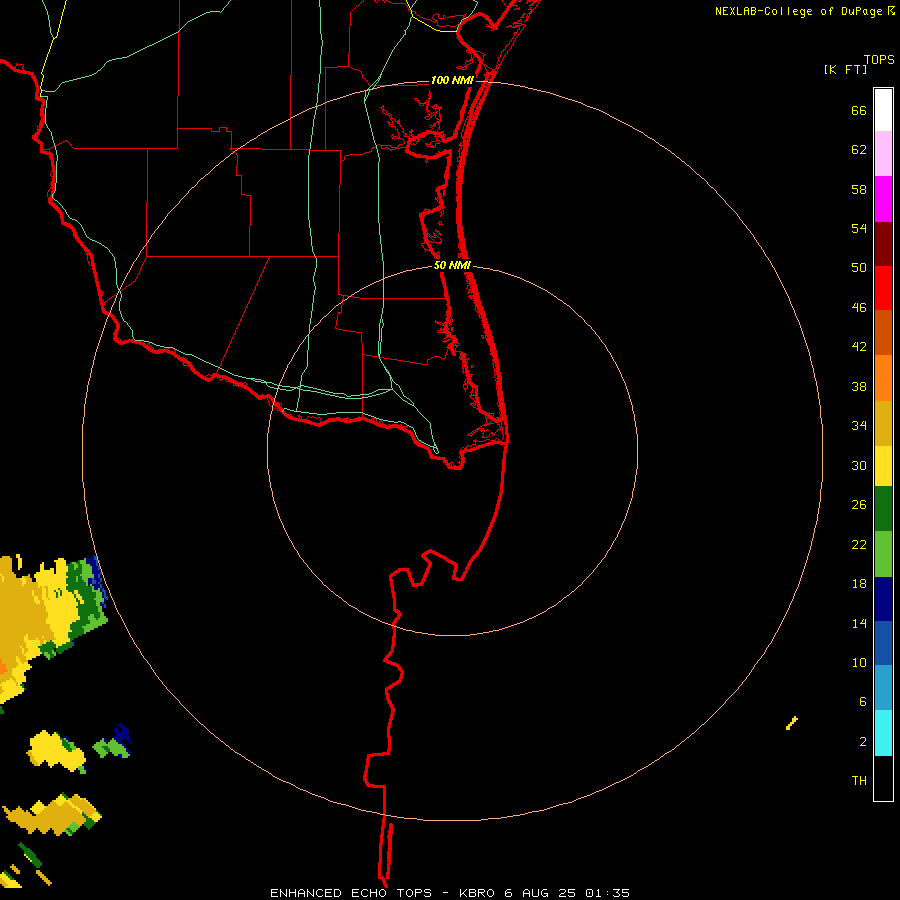This screenshot has height=900, width=900.
Task: Click the legend value 38
Action: [859, 387]
